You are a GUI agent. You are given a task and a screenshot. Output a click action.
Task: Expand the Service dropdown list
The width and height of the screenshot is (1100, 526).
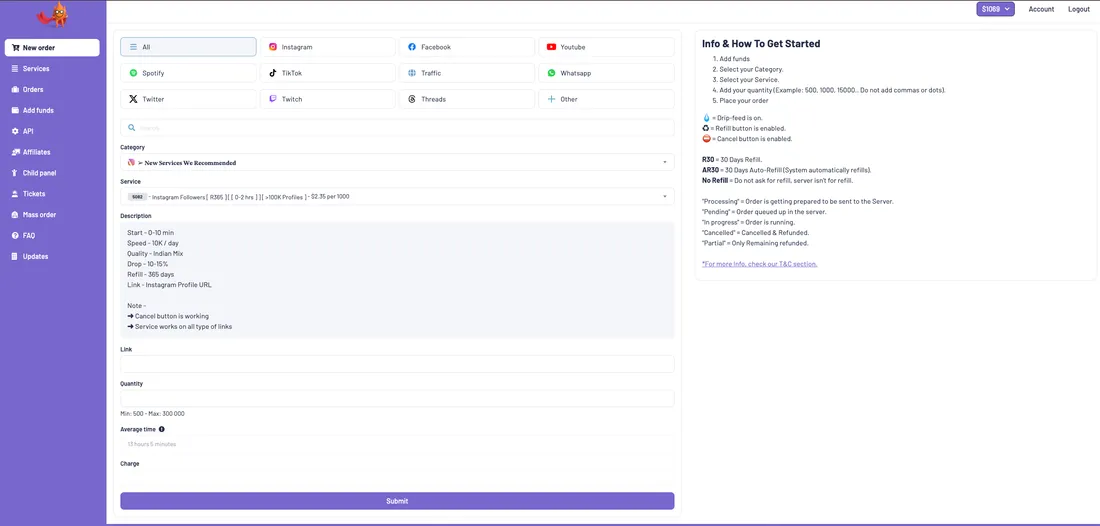[397, 196]
